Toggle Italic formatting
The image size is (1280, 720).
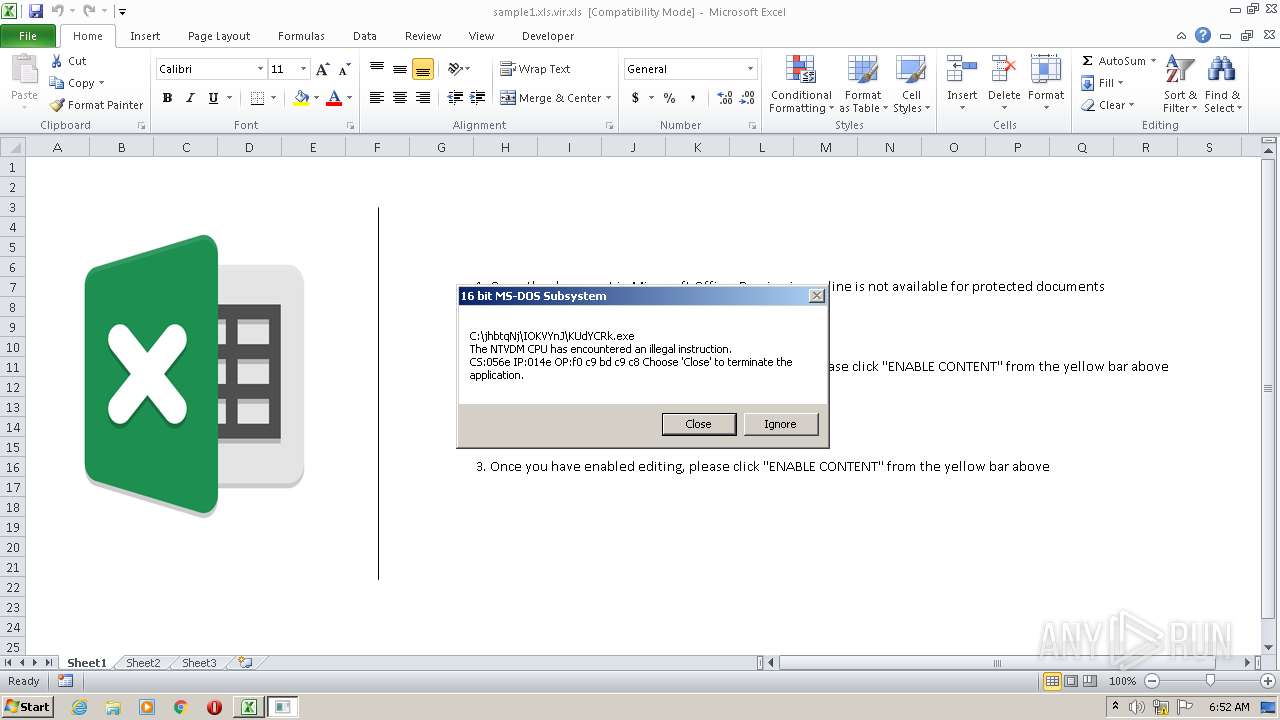tap(190, 98)
